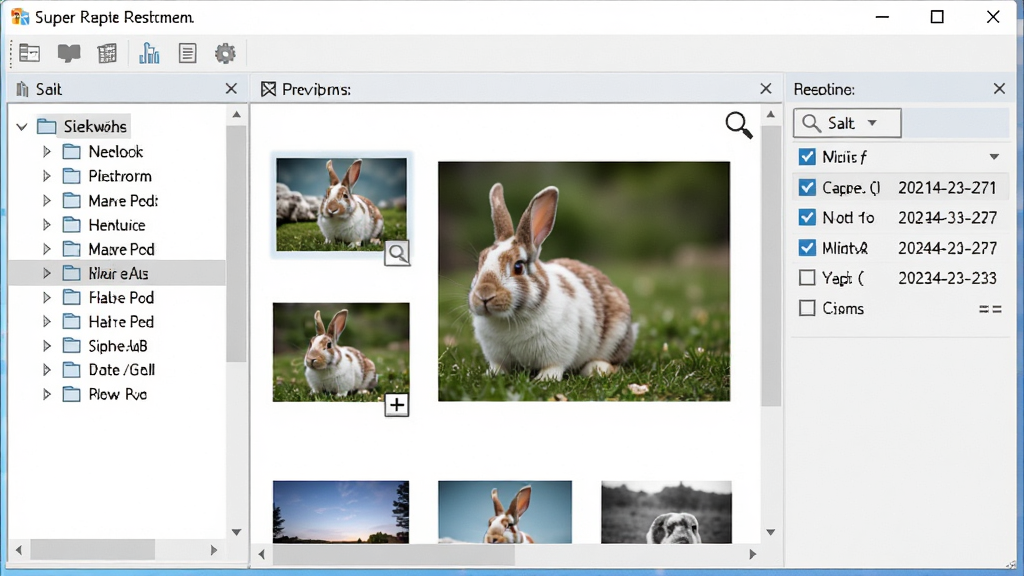This screenshot has height=576, width=1024.
Task: Open the dropdown arrow in the Mlciis f row
Action: [x=994, y=157]
